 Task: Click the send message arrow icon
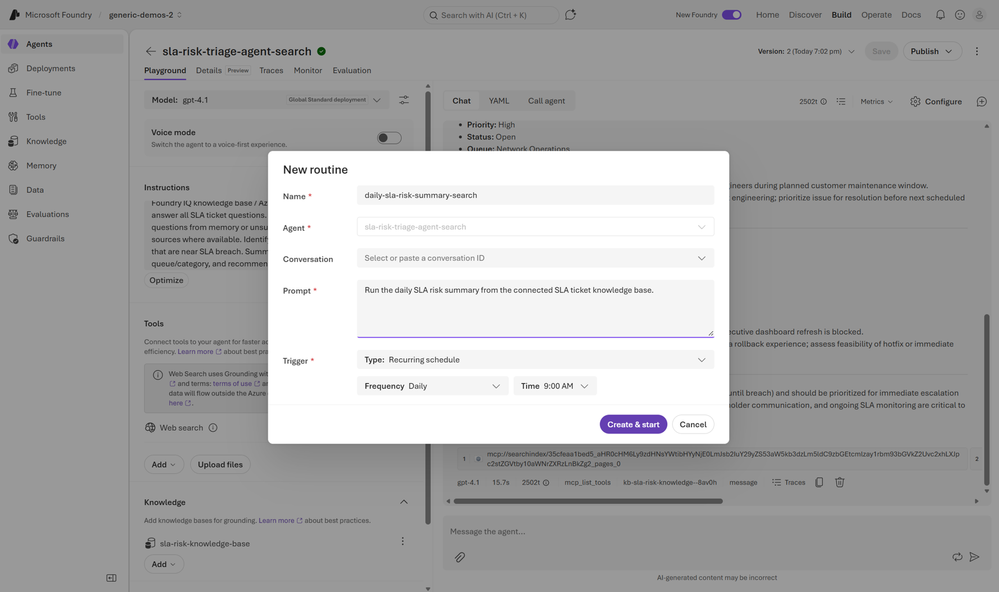(x=974, y=557)
